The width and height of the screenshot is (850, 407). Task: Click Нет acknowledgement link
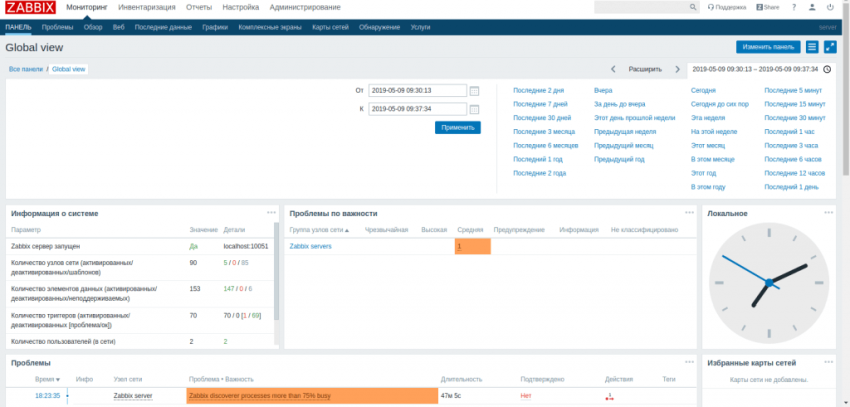point(526,396)
